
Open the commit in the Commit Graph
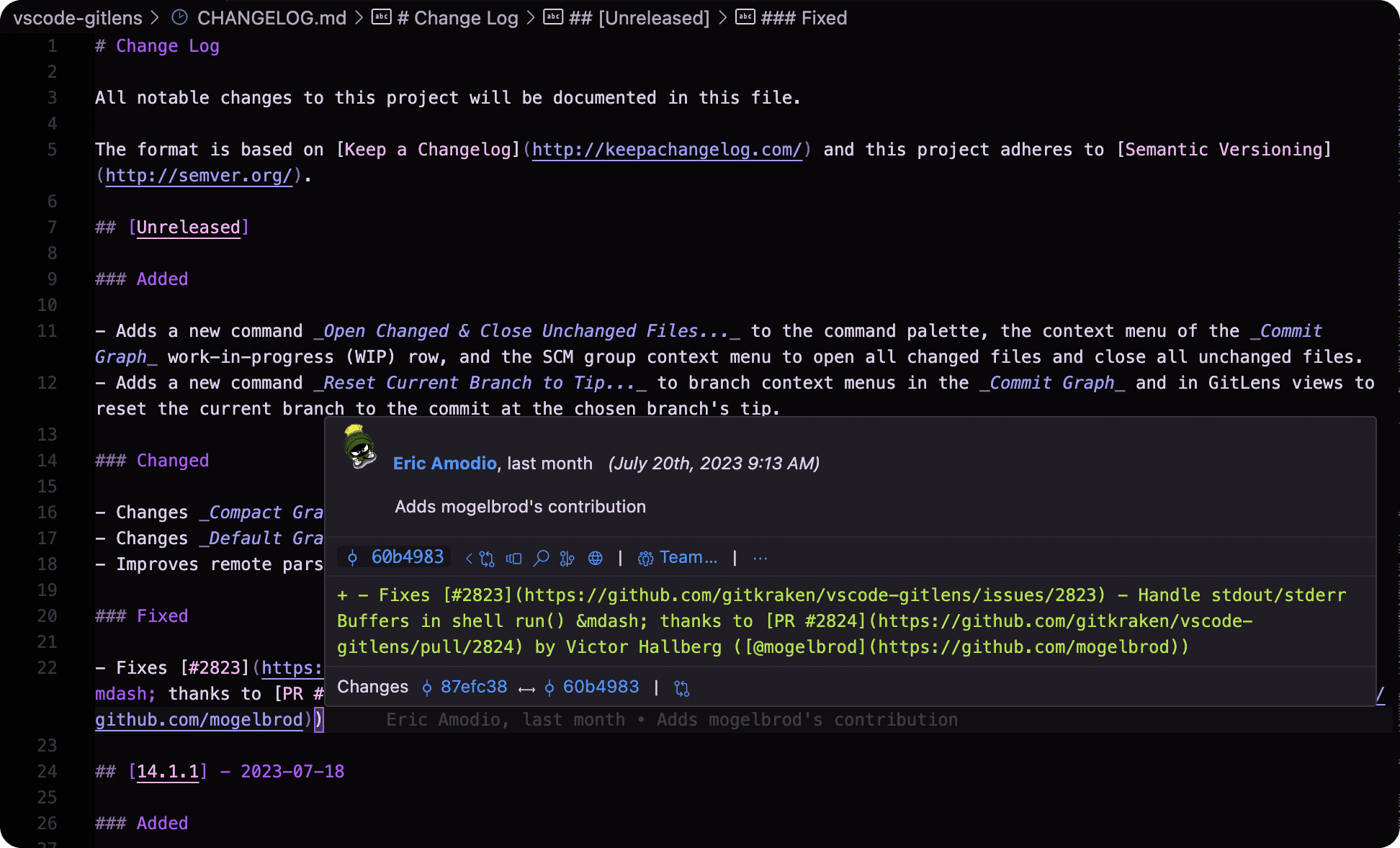click(x=568, y=558)
